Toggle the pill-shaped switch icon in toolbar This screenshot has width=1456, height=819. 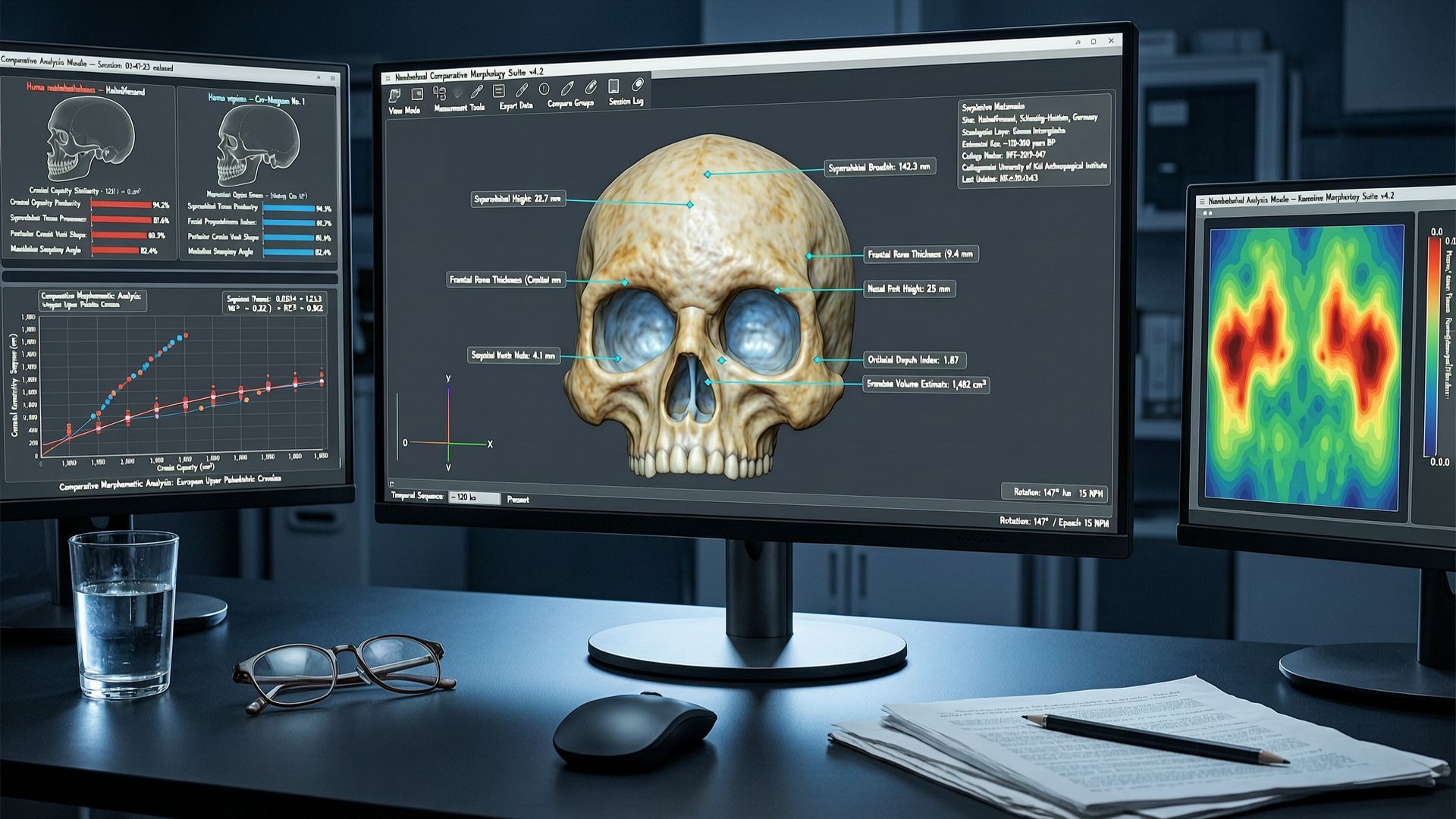pyautogui.click(x=639, y=84)
